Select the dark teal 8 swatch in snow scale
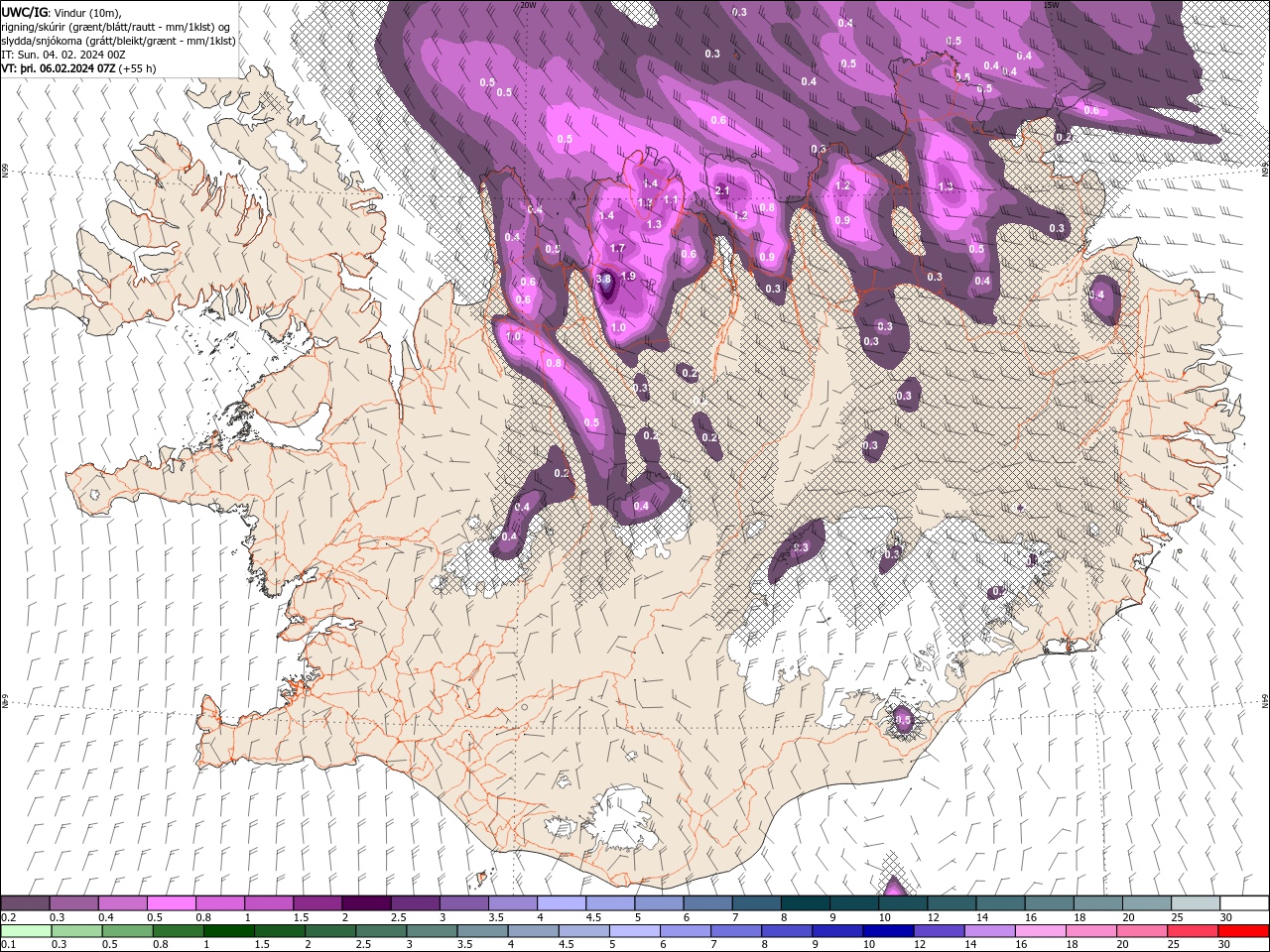Viewport: 1270px width, 952px height. click(x=805, y=903)
